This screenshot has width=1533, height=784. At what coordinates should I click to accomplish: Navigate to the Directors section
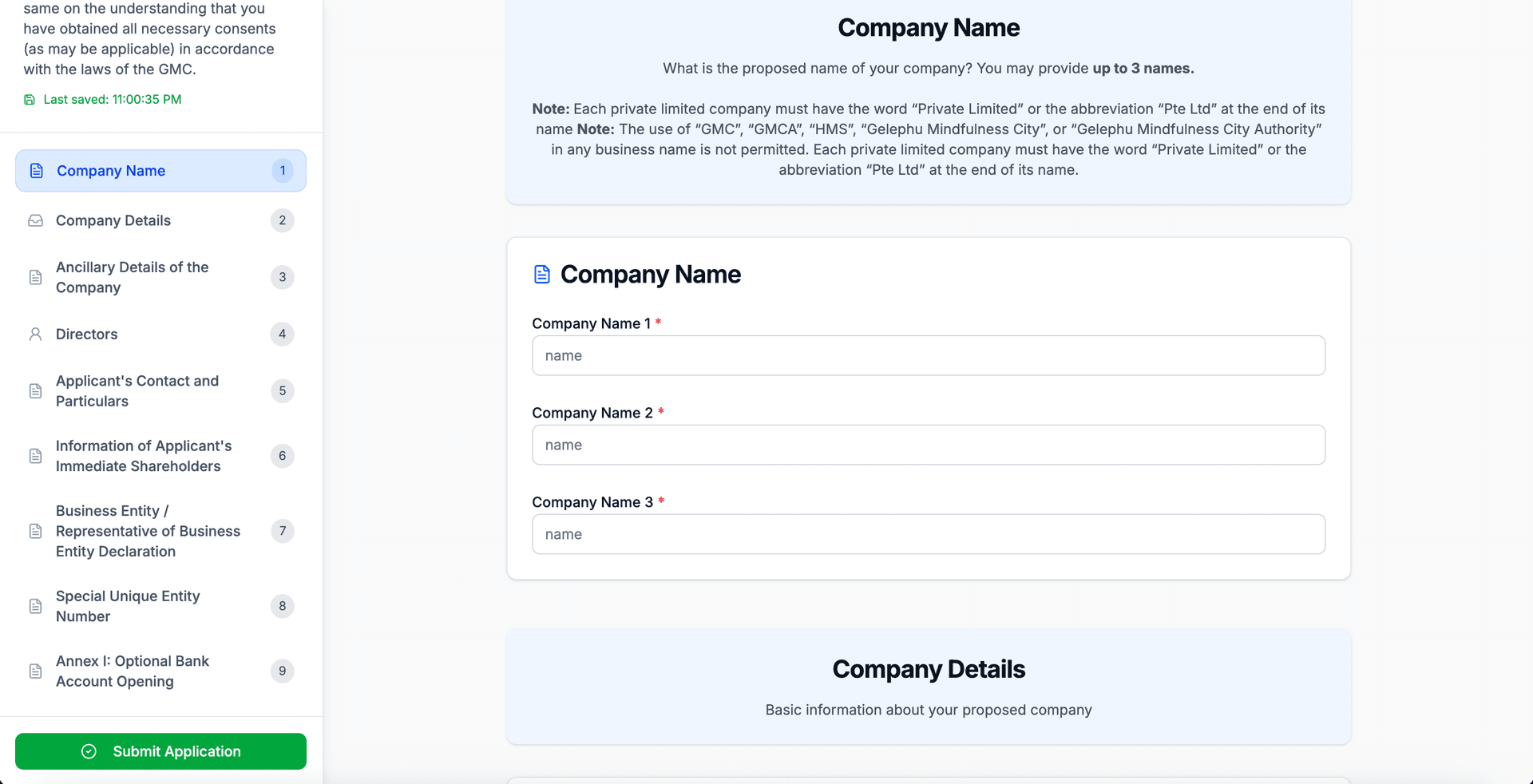coord(86,334)
